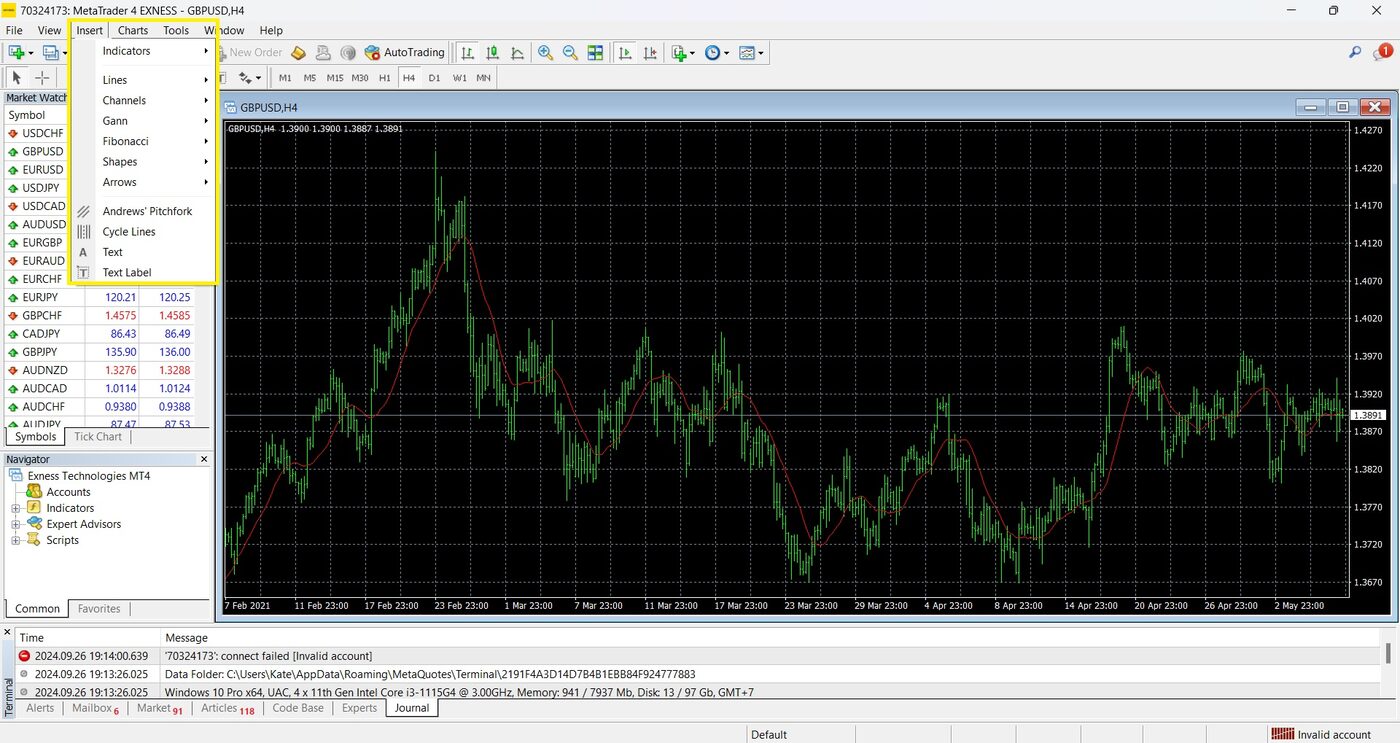Viewport: 1400px width, 743px height.
Task: Select the M15 timeframe button
Action: 335,78
